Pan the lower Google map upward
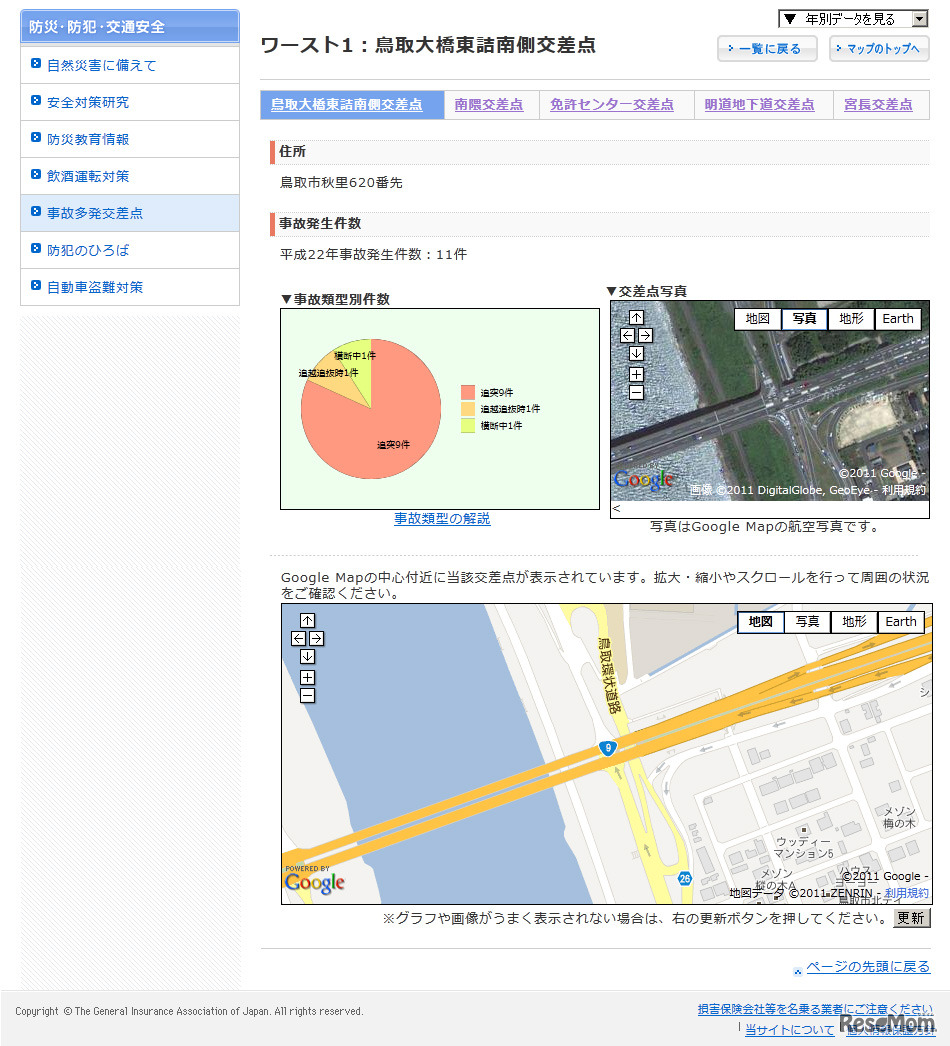The image size is (950, 1046). [x=307, y=621]
